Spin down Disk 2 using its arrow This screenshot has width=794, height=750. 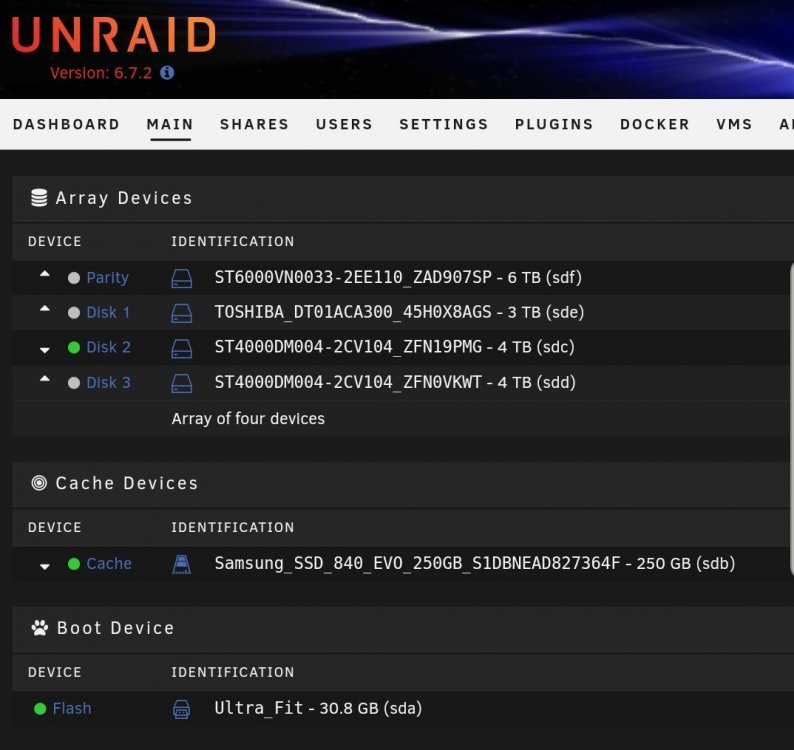point(45,350)
